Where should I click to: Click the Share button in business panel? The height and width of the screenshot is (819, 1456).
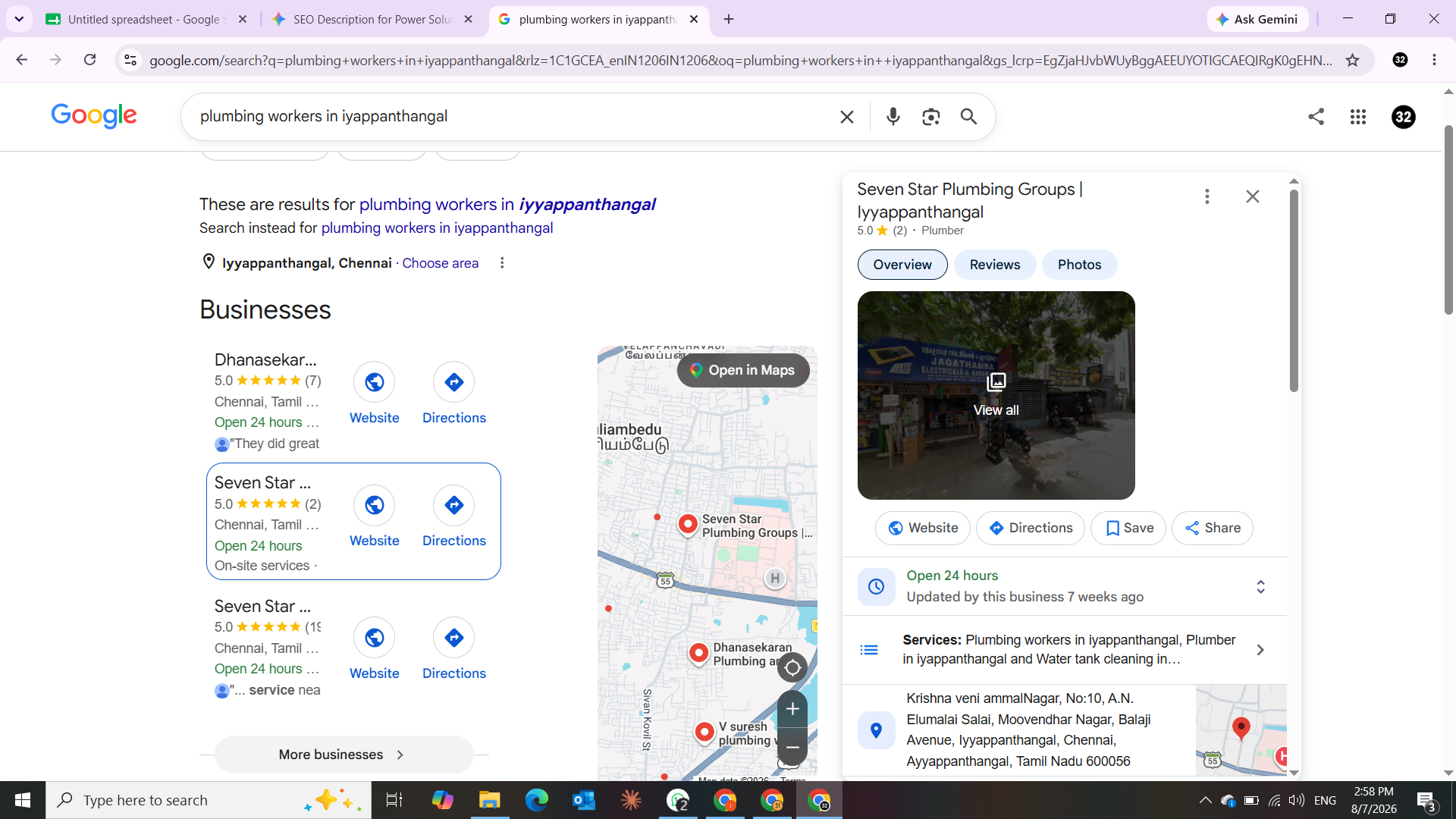point(1212,528)
